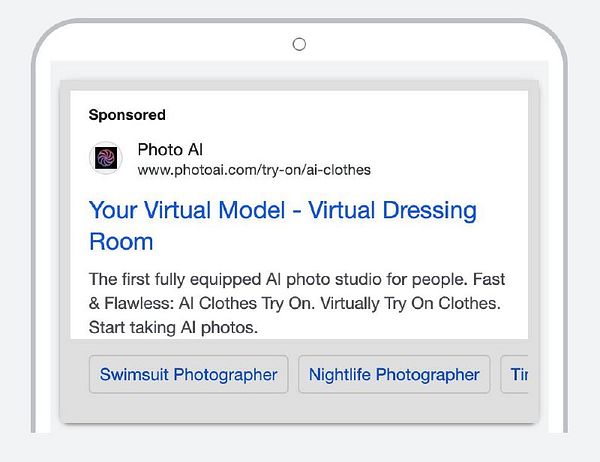The width and height of the screenshot is (600, 462).
Task: Select the 'Nightlife Photographer' sitelink button
Action: click(x=394, y=374)
